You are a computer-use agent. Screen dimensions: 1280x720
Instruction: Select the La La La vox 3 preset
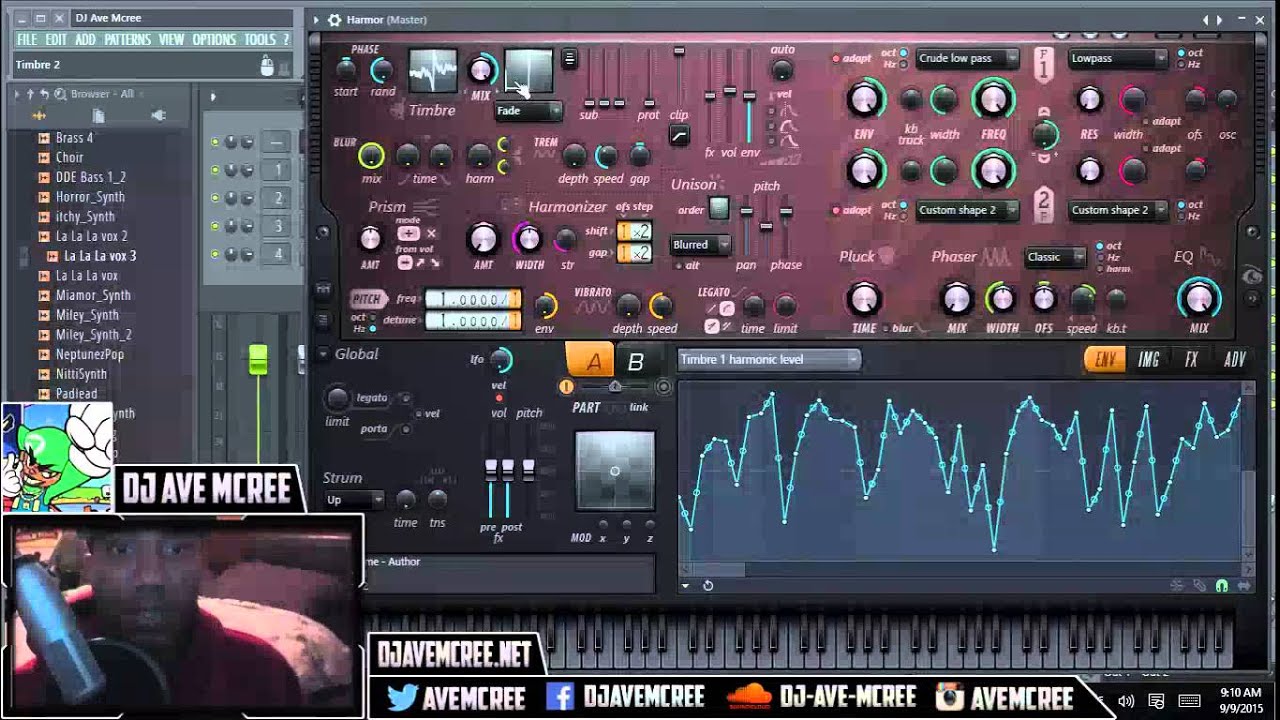pyautogui.click(x=100, y=256)
